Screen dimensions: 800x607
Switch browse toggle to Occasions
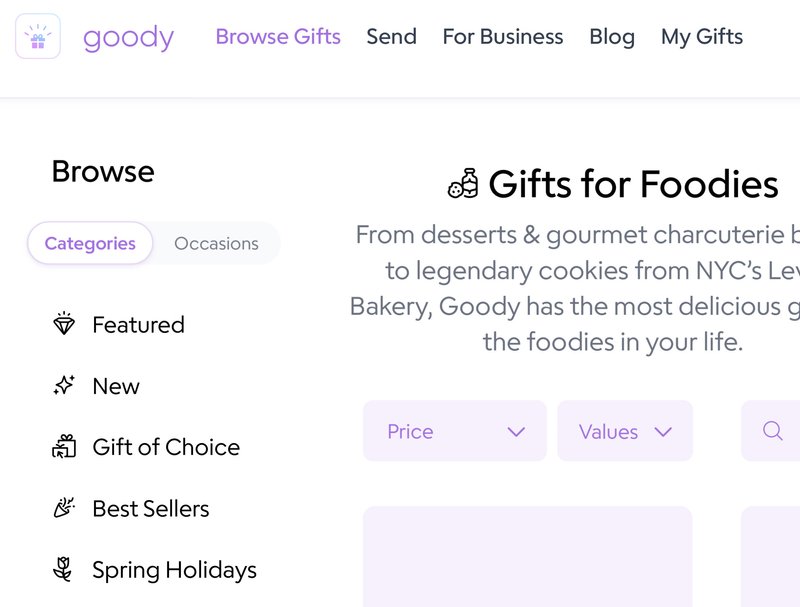click(x=216, y=243)
